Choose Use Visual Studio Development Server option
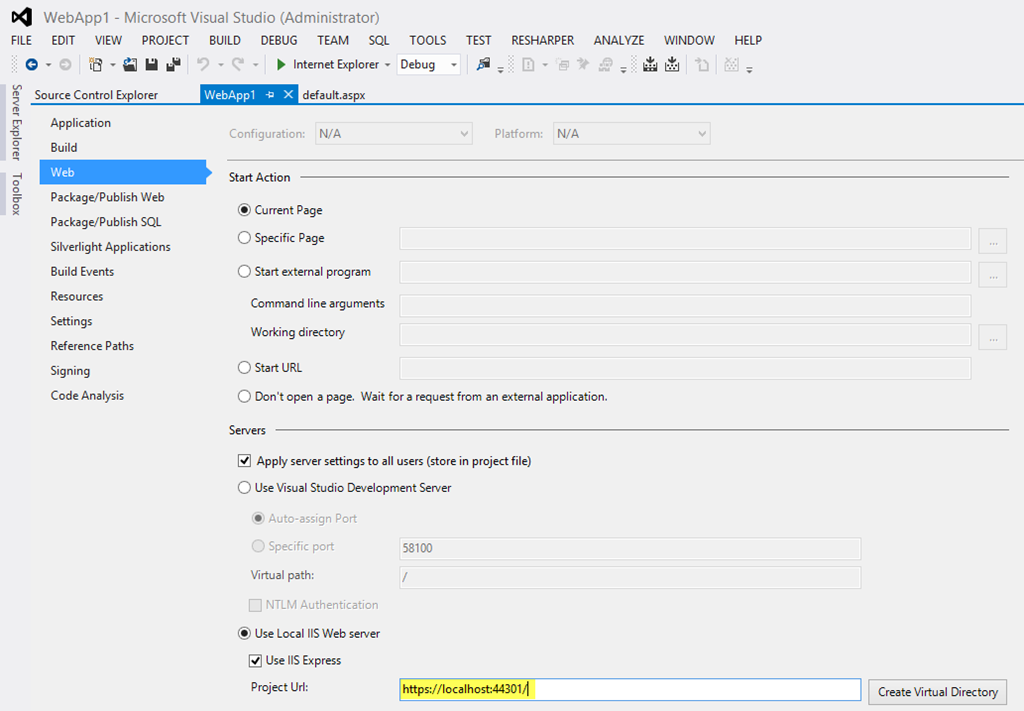 tap(244, 488)
